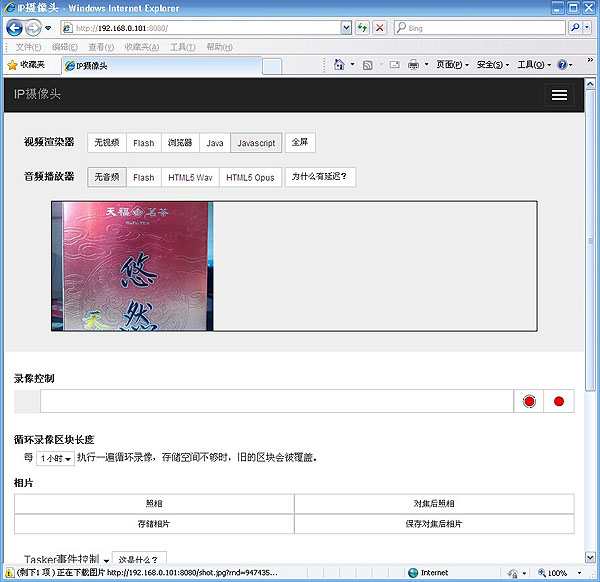Click the Print icon
This screenshot has width=600, height=582.
(x=413, y=65)
